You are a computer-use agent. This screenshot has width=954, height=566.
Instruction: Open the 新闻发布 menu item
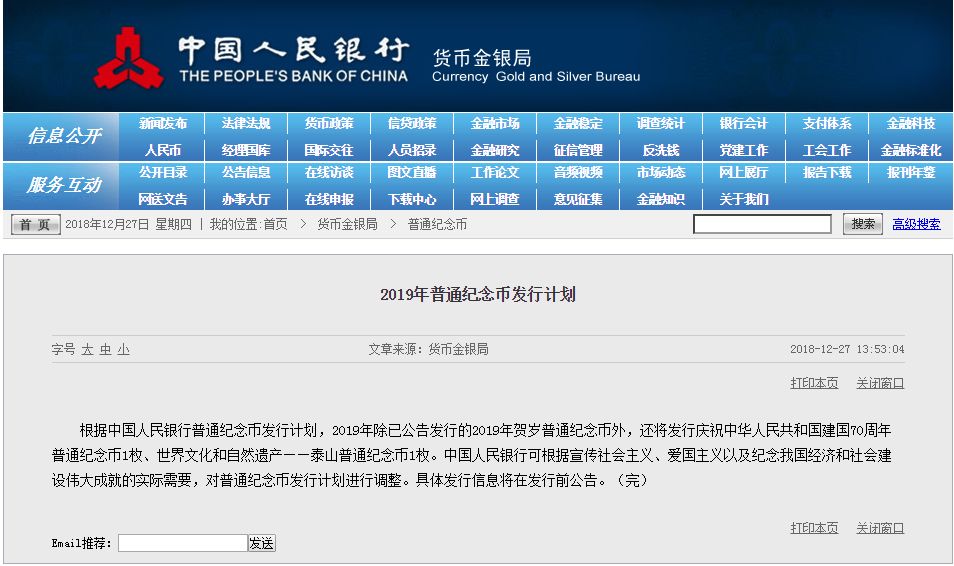coord(162,124)
